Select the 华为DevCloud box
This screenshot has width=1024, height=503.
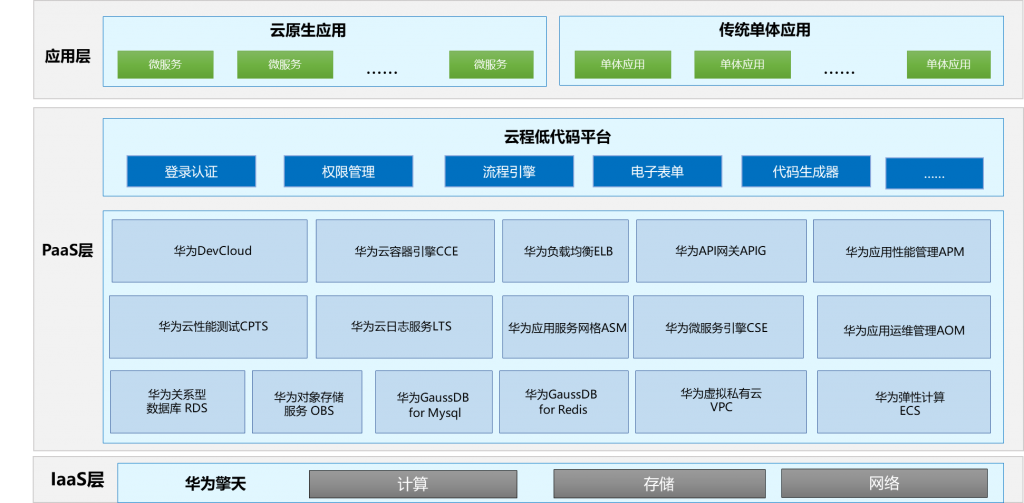[210, 251]
